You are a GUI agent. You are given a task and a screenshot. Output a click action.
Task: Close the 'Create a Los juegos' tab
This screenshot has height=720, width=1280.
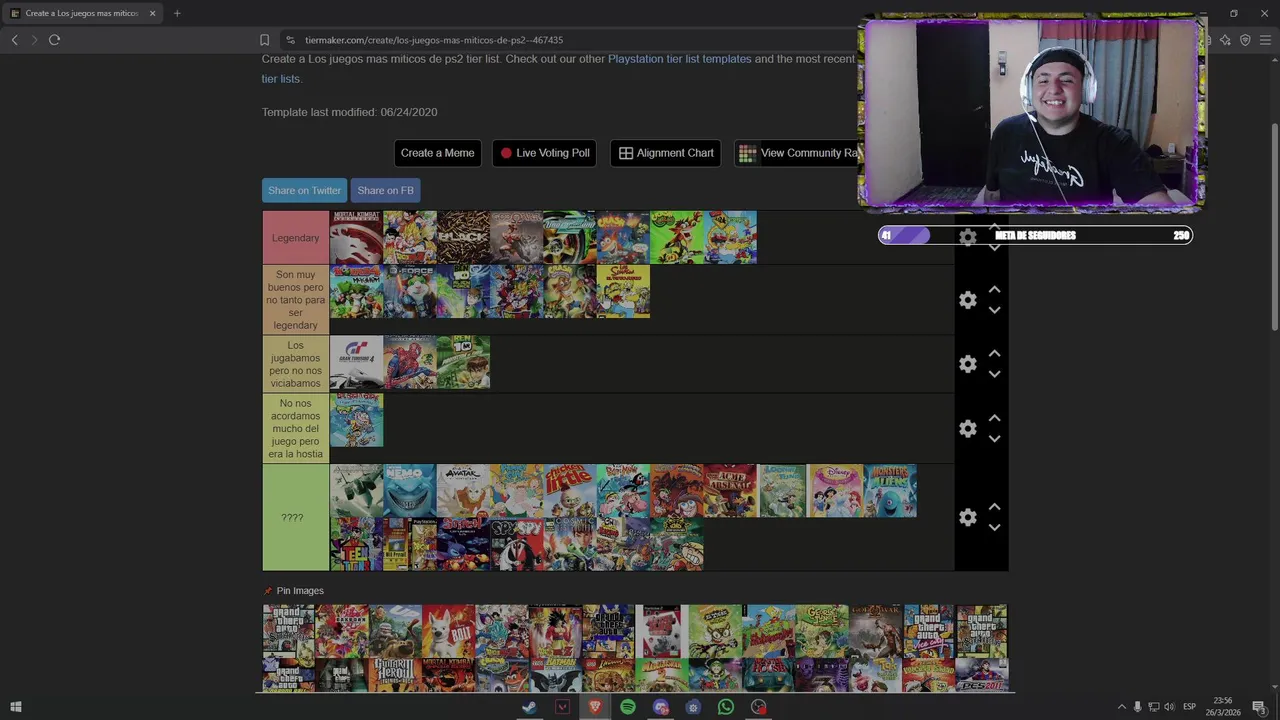pos(152,13)
